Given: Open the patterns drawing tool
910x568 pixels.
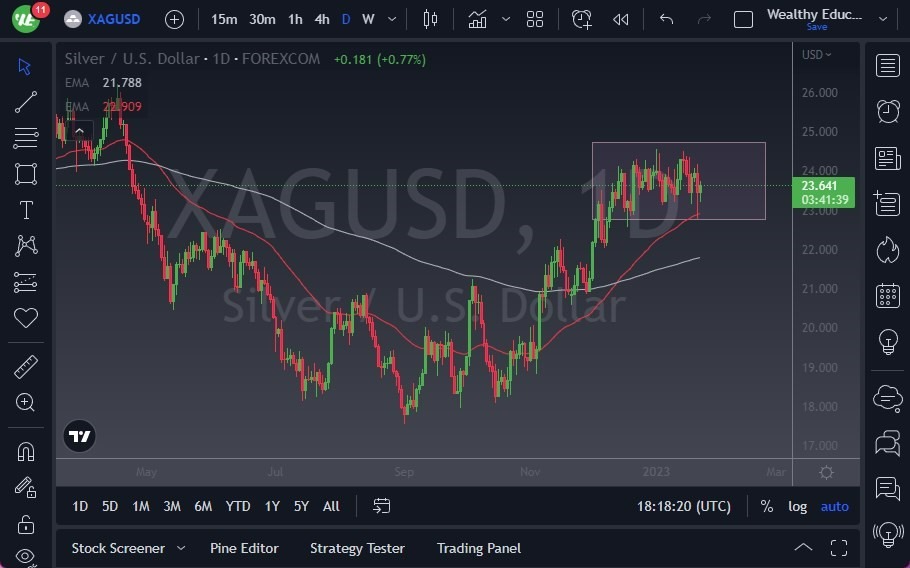Looking at the screenshot, I should pyautogui.click(x=26, y=246).
